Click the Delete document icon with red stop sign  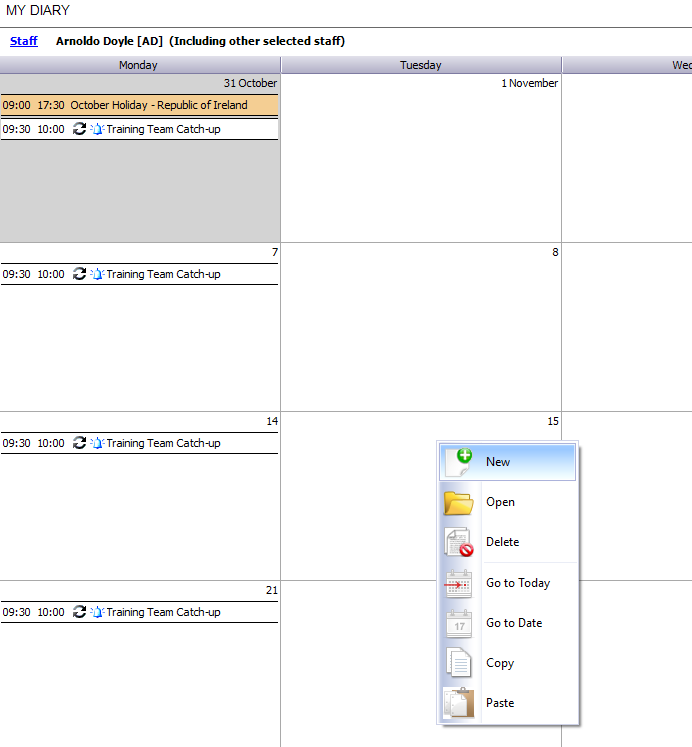pyautogui.click(x=459, y=542)
